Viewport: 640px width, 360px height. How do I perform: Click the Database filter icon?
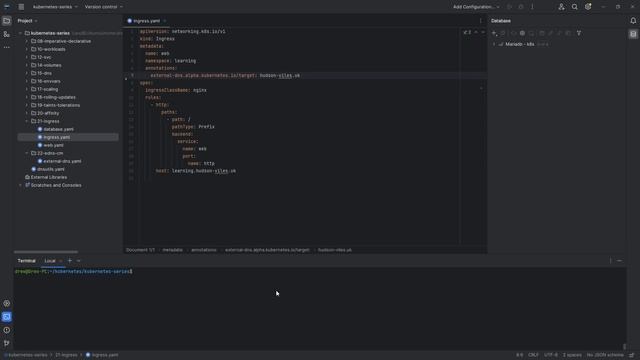pyautogui.click(x=579, y=33)
